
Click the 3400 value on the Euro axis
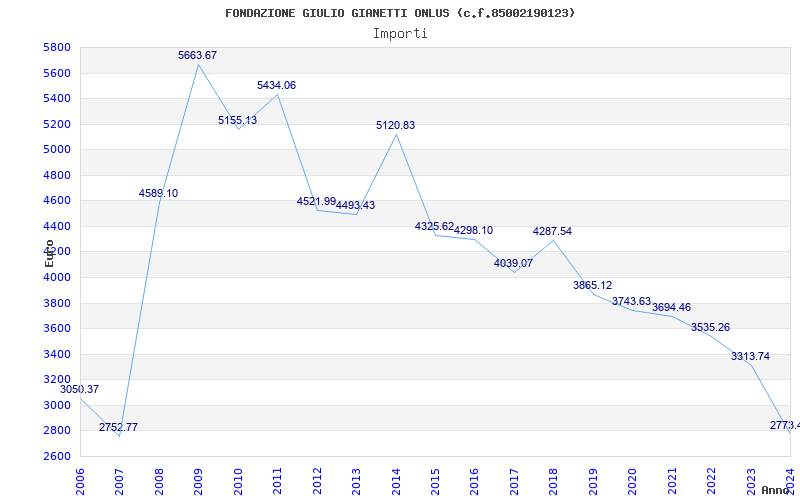(57, 354)
